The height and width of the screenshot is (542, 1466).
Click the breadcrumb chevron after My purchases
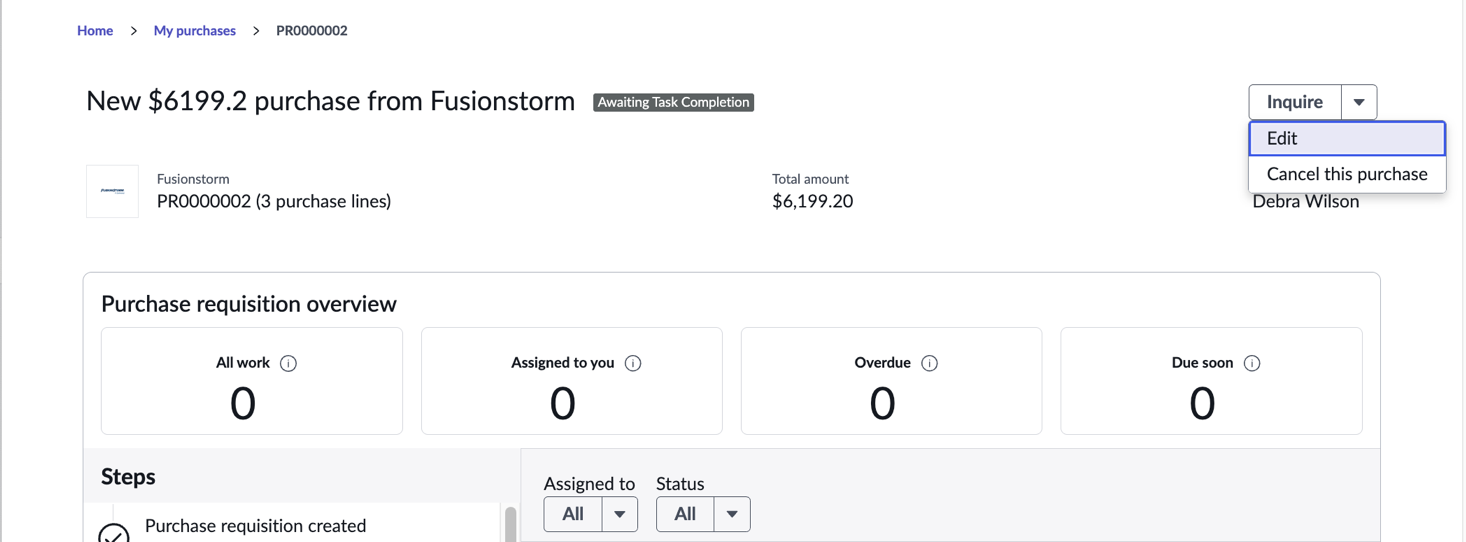[x=256, y=31]
